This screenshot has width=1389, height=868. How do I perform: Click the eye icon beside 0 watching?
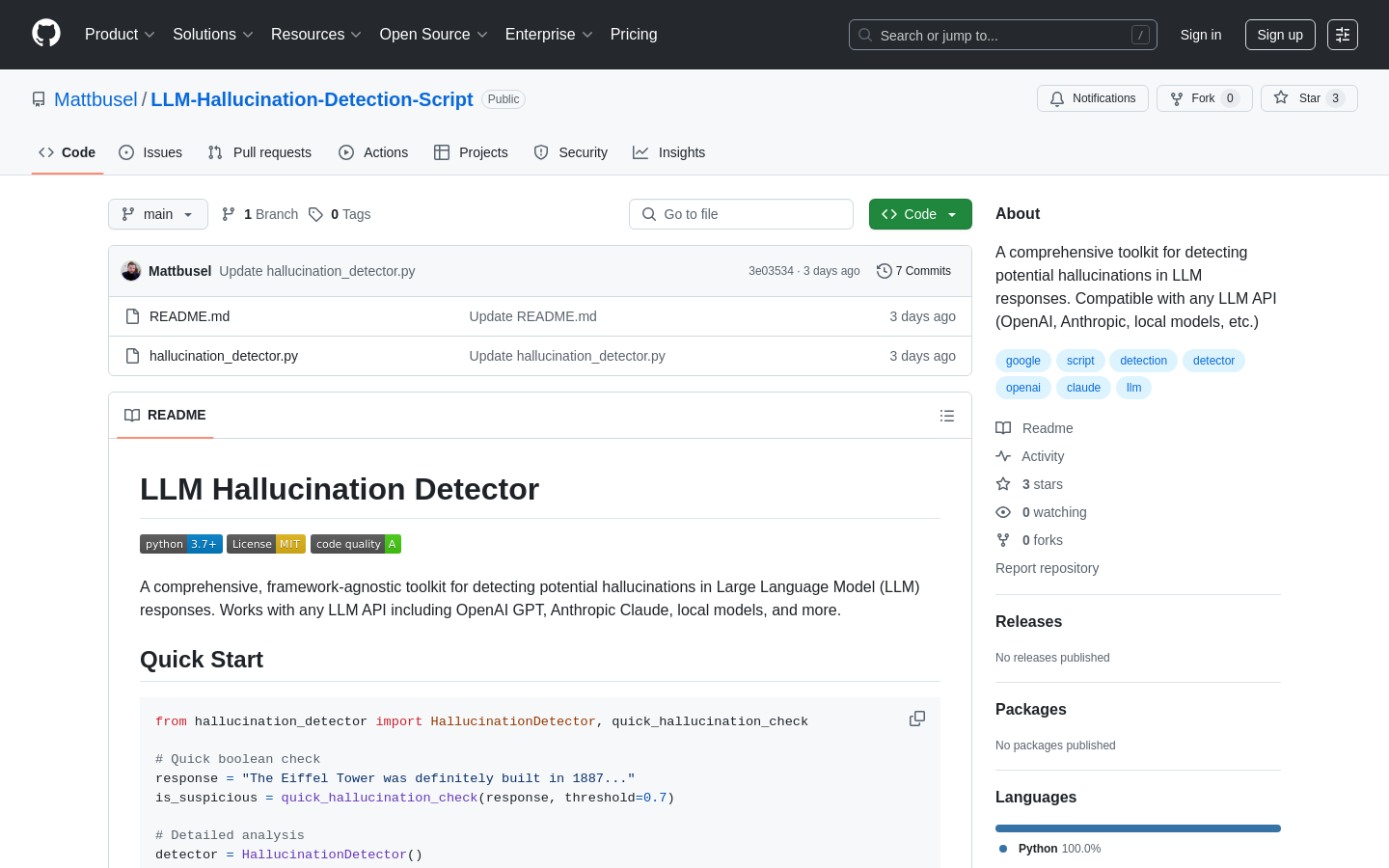click(x=1003, y=512)
